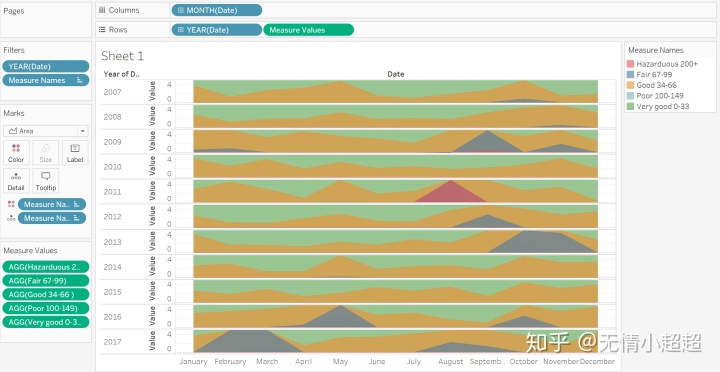Click sort icon on Measure Names filter
The image size is (720, 372).
(80, 80)
